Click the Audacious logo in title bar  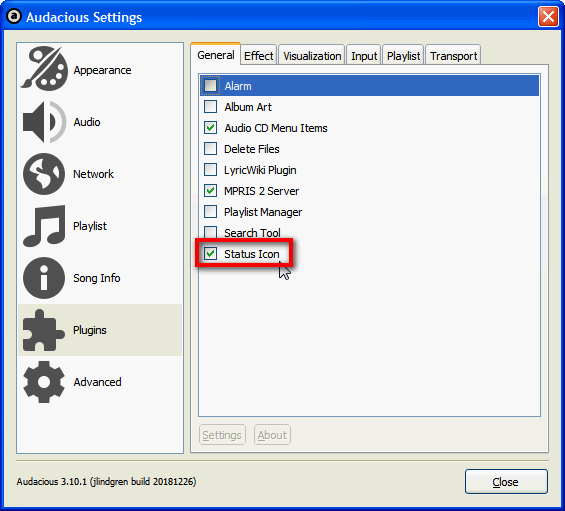[14, 16]
